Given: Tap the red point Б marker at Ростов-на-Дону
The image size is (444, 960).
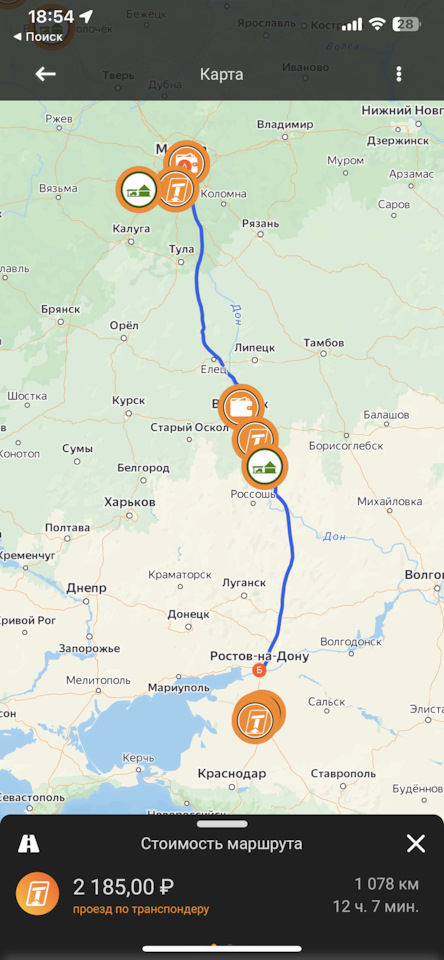Looking at the screenshot, I should tap(259, 670).
